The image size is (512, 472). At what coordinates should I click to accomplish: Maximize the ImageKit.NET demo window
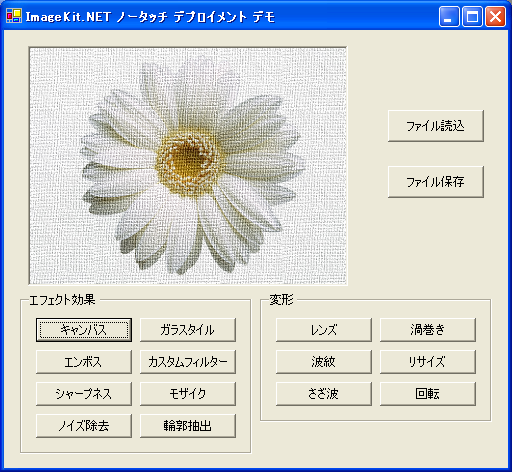click(472, 16)
